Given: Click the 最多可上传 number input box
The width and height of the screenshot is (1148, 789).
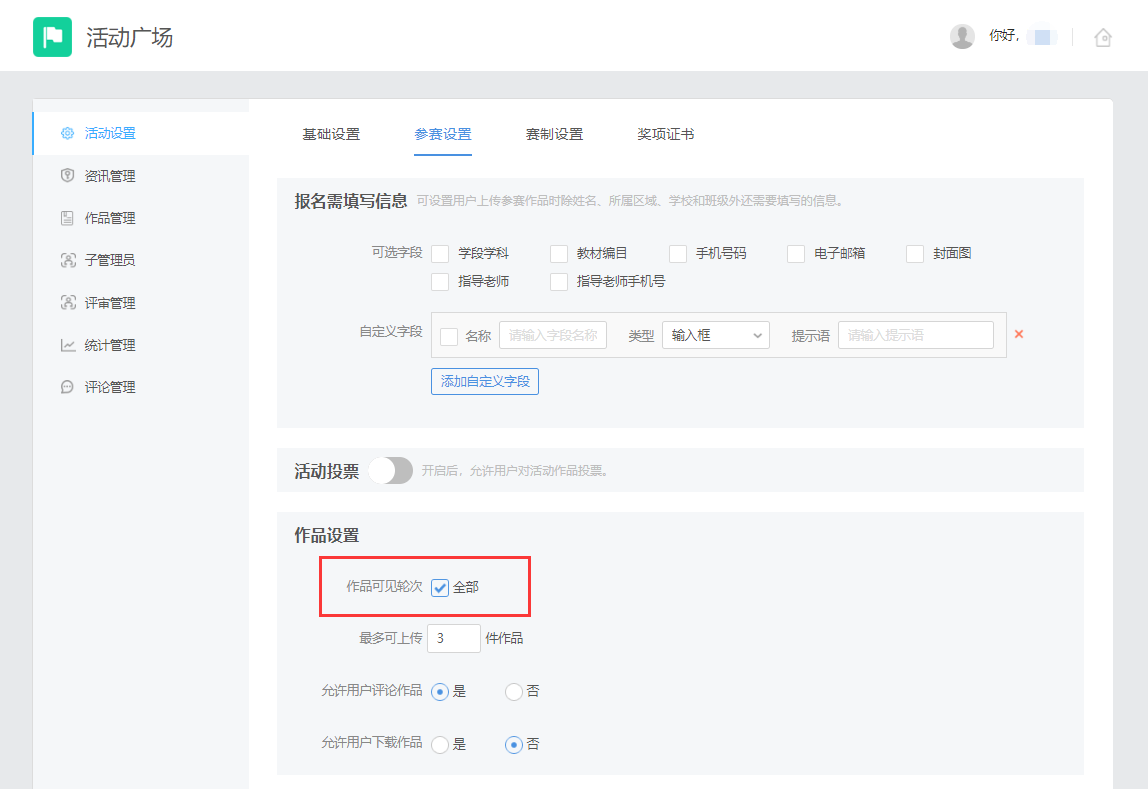Looking at the screenshot, I should 453,638.
